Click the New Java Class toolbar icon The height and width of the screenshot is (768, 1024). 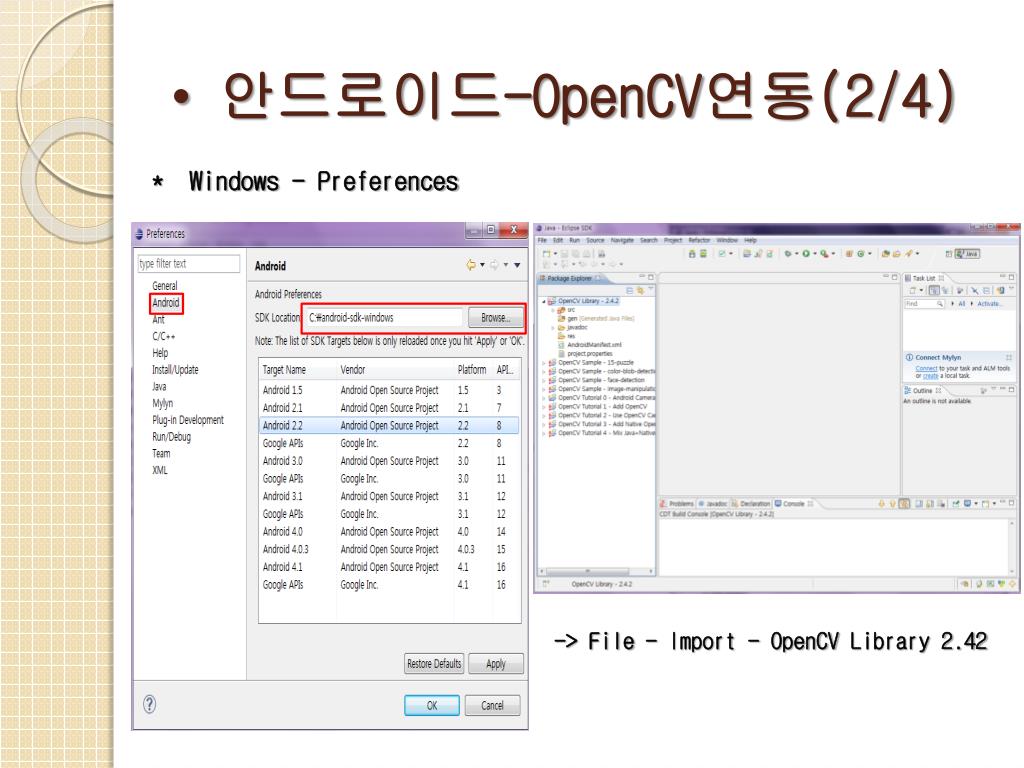[861, 253]
